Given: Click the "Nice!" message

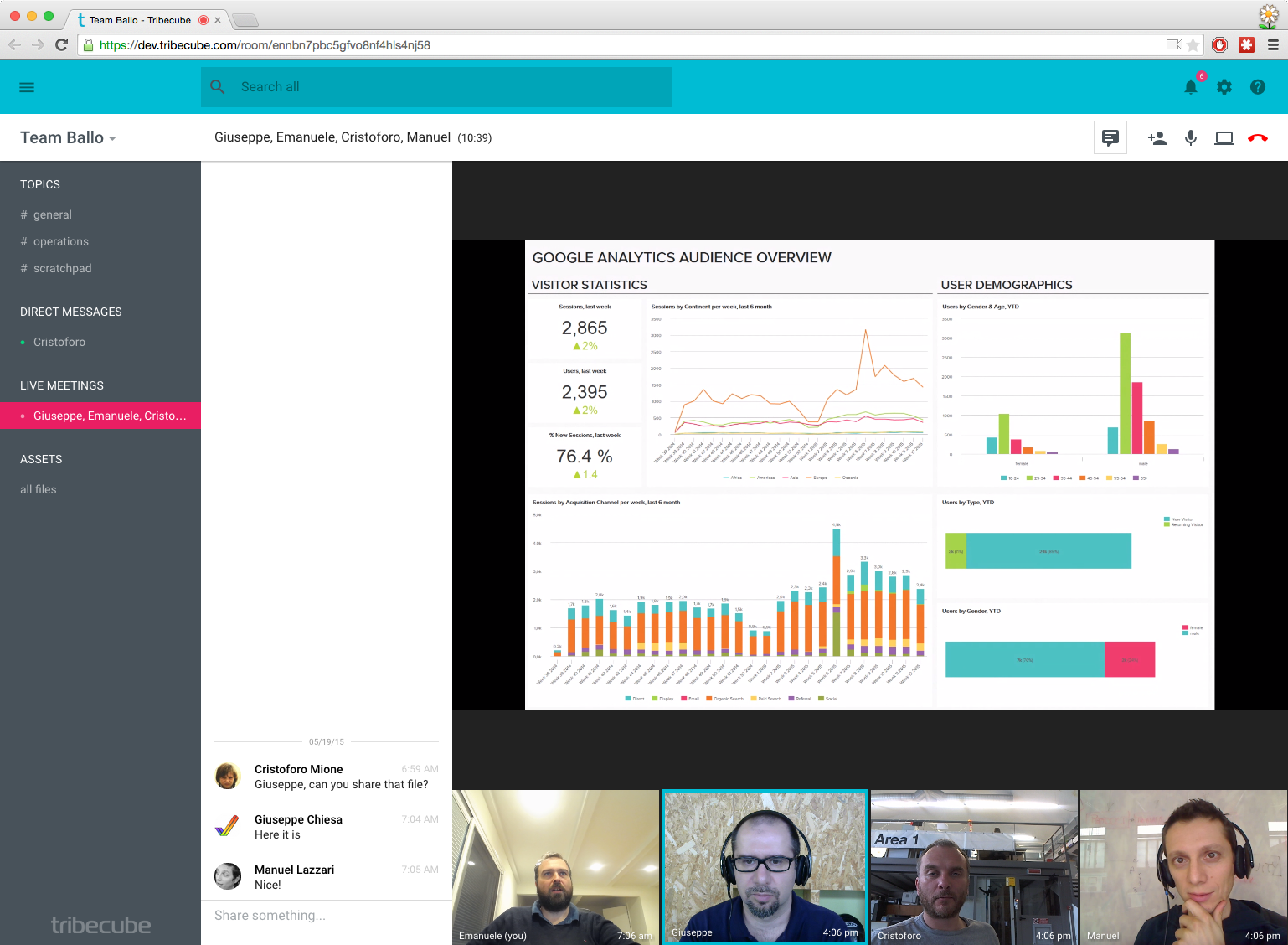Looking at the screenshot, I should [x=268, y=885].
